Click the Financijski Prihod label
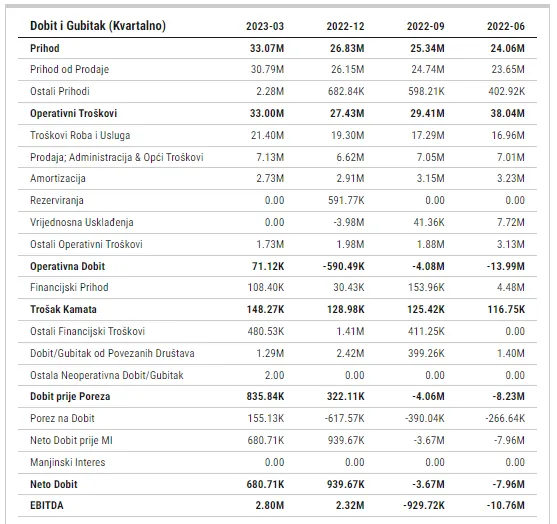This screenshot has width=557, height=524. click(x=69, y=287)
